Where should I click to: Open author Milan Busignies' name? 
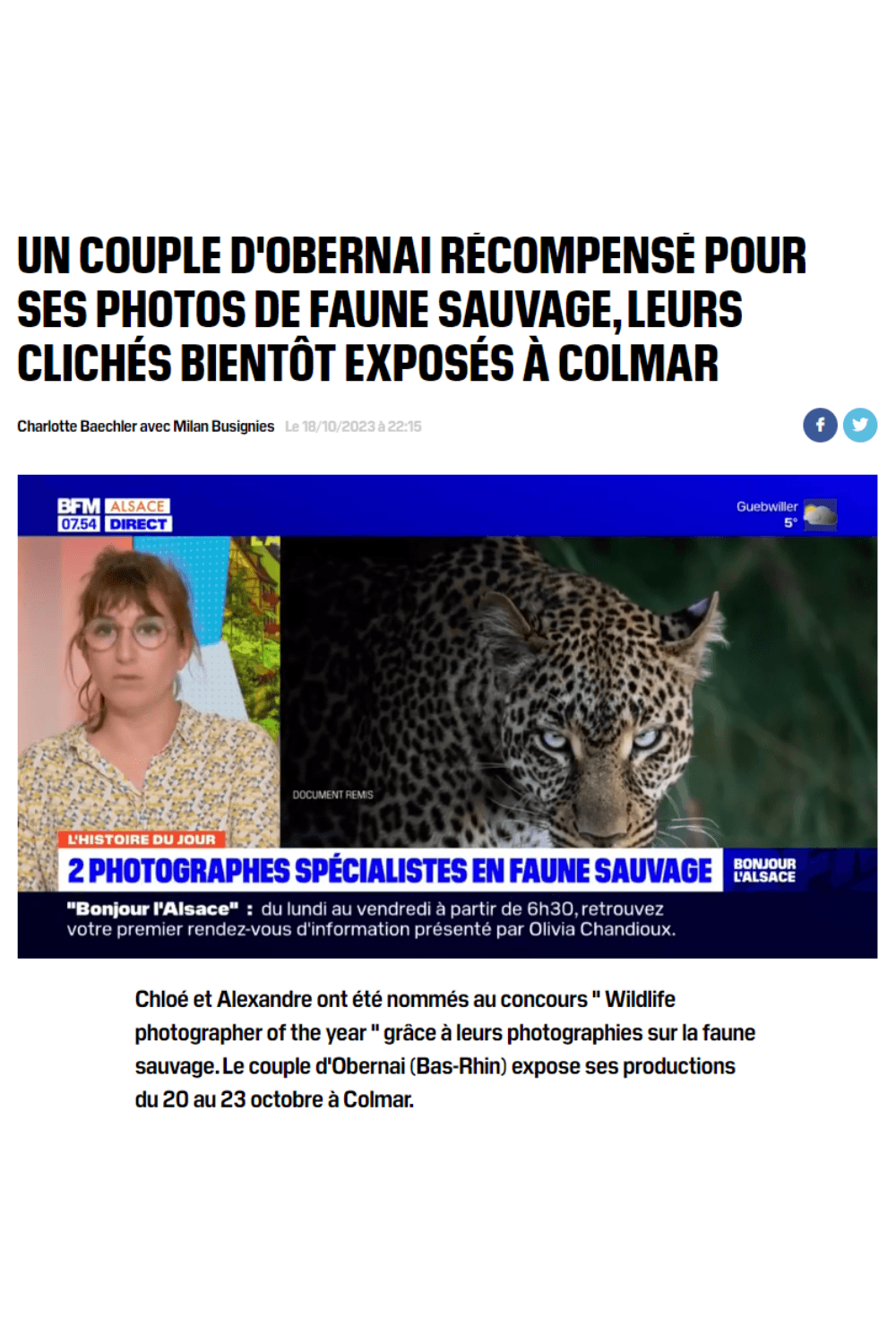coord(223,426)
